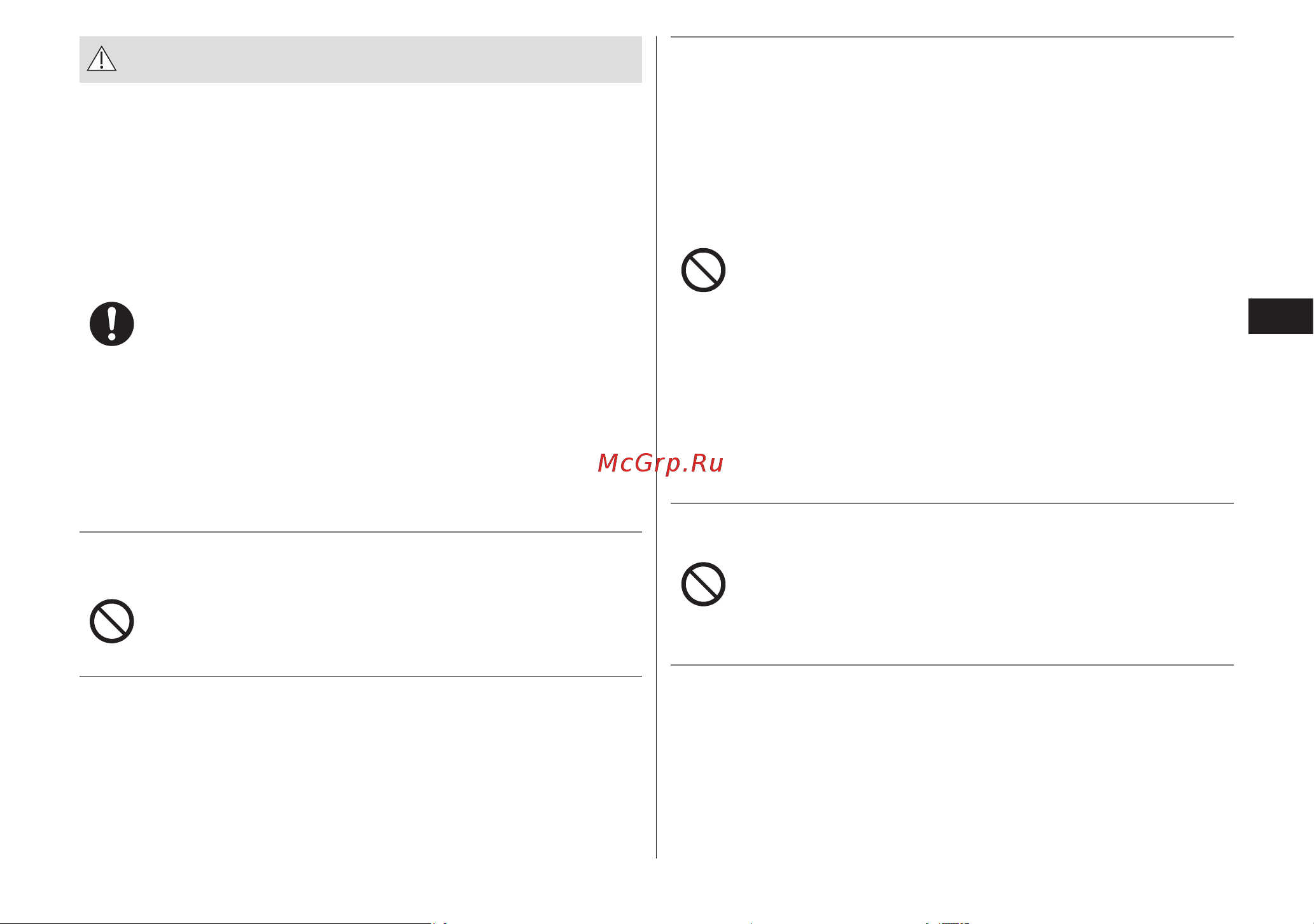Click the diagonal slash of left prohibition icon
1314x924 pixels.
[x=112, y=621]
